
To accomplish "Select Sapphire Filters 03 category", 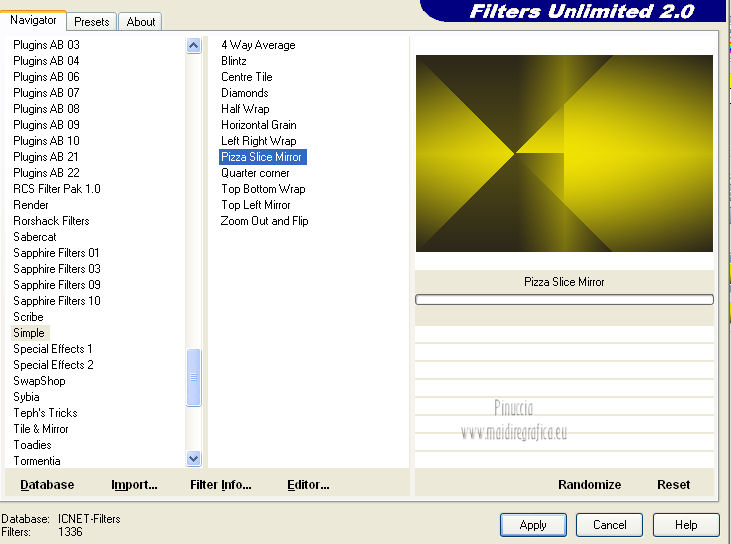I will point(56,269).
